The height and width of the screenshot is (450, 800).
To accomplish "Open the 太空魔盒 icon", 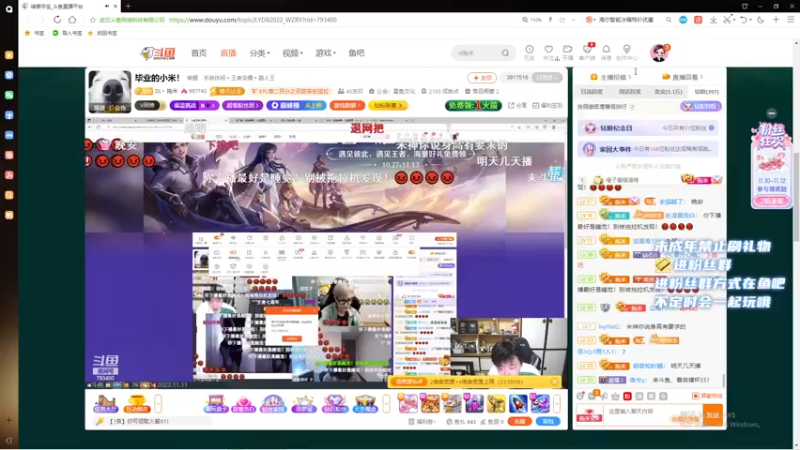I will [x=365, y=404].
